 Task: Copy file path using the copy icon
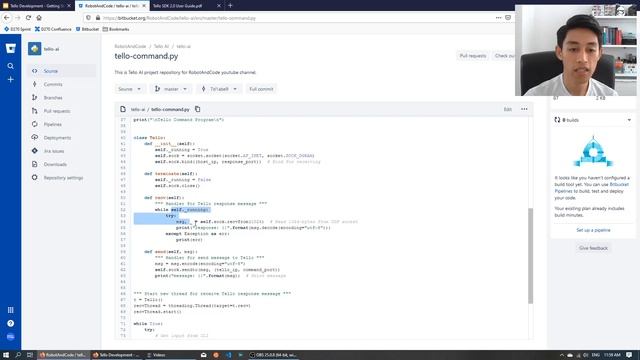[x=198, y=109]
